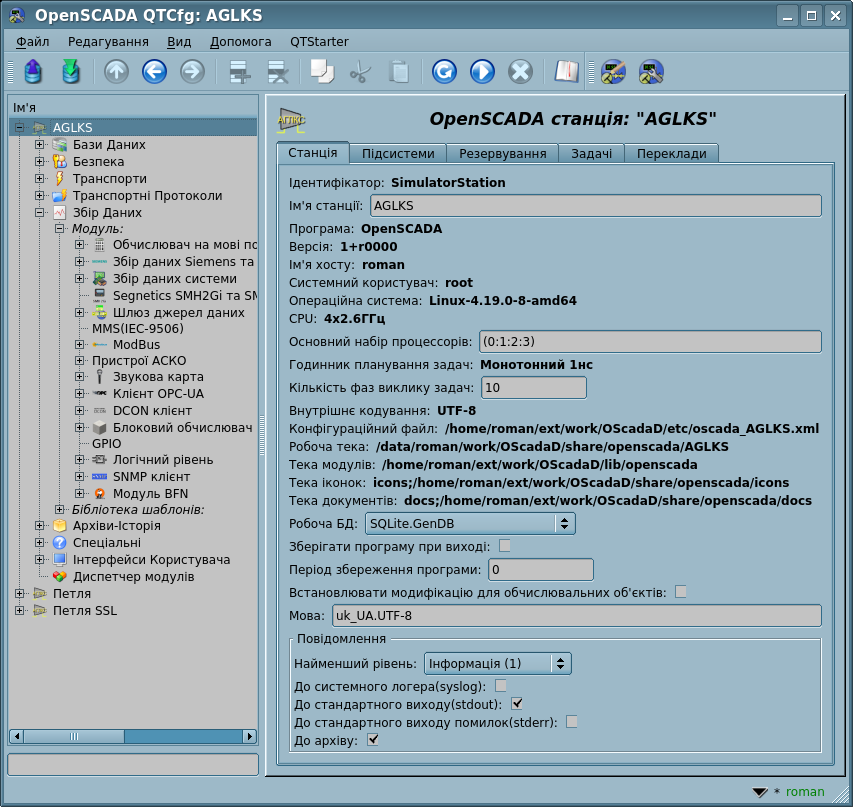
Task: Click the Ім'я станції input field
Action: point(596,206)
